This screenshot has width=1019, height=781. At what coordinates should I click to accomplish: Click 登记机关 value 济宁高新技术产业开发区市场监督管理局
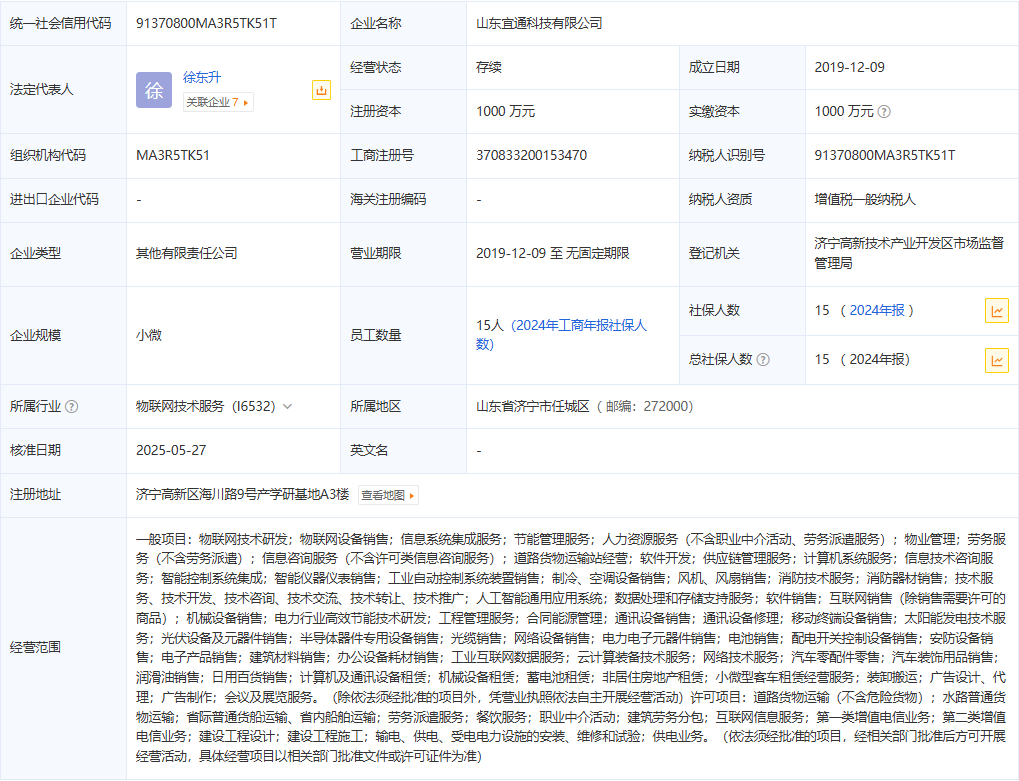(x=908, y=253)
